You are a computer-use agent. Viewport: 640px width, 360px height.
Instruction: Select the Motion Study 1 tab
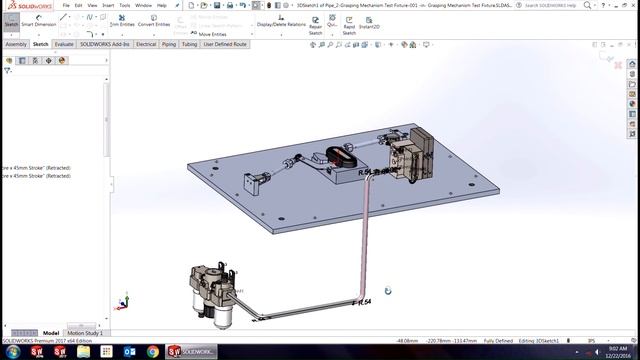[x=85, y=333]
